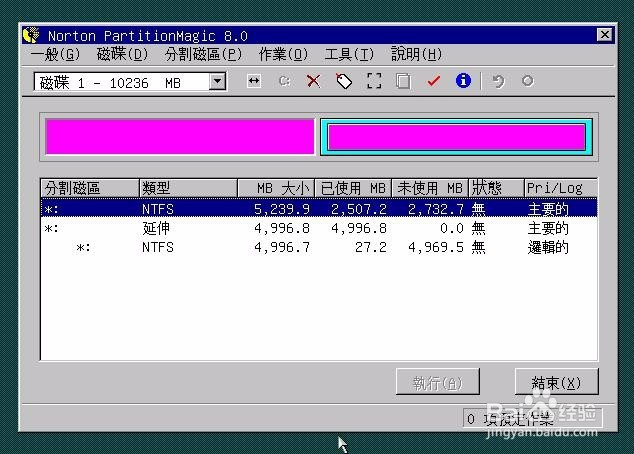Click the 未使用 MB column header
This screenshot has width=634, height=454.
coord(430,188)
